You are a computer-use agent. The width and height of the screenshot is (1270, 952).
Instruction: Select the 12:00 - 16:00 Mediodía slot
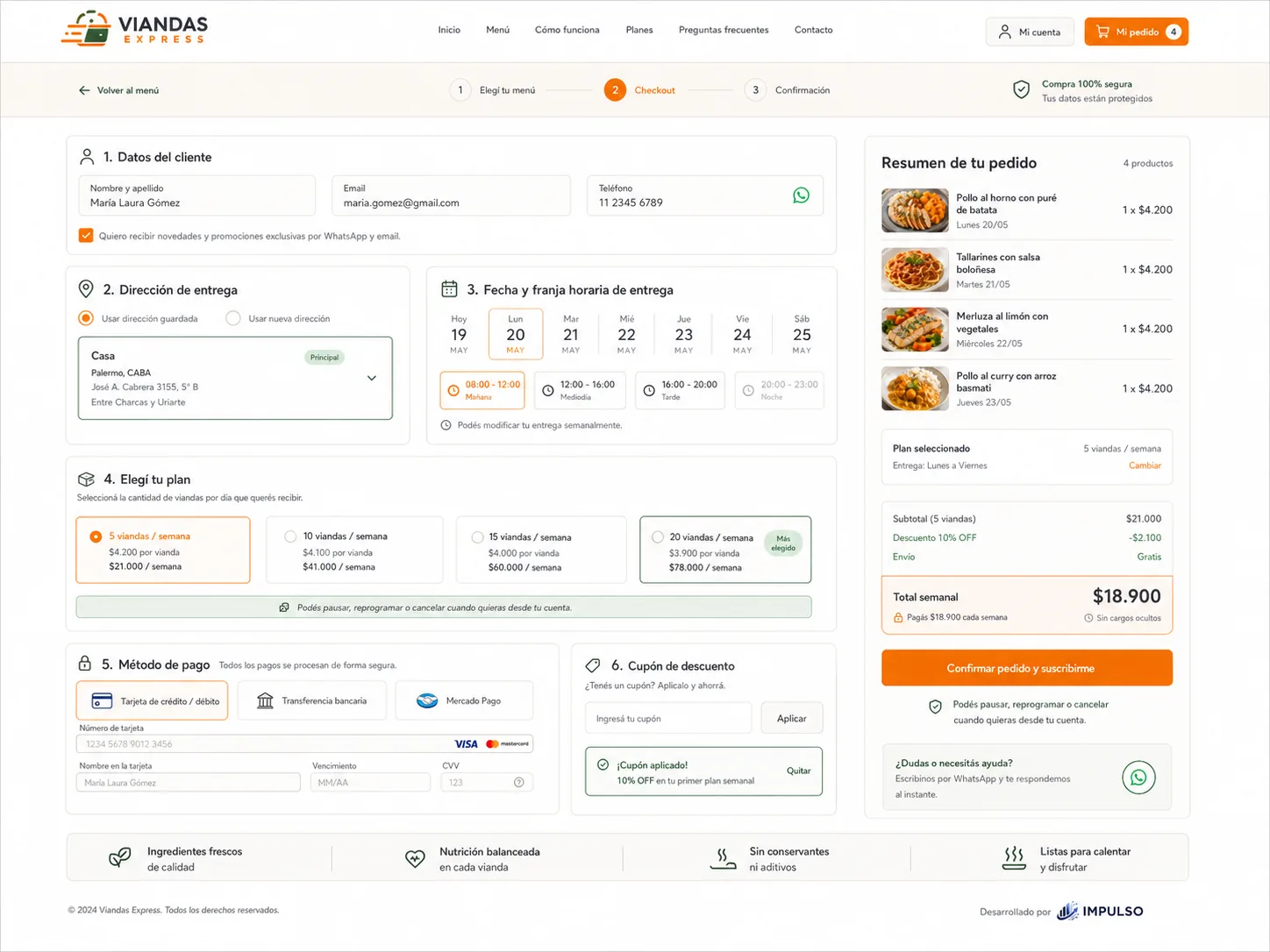[580, 390]
